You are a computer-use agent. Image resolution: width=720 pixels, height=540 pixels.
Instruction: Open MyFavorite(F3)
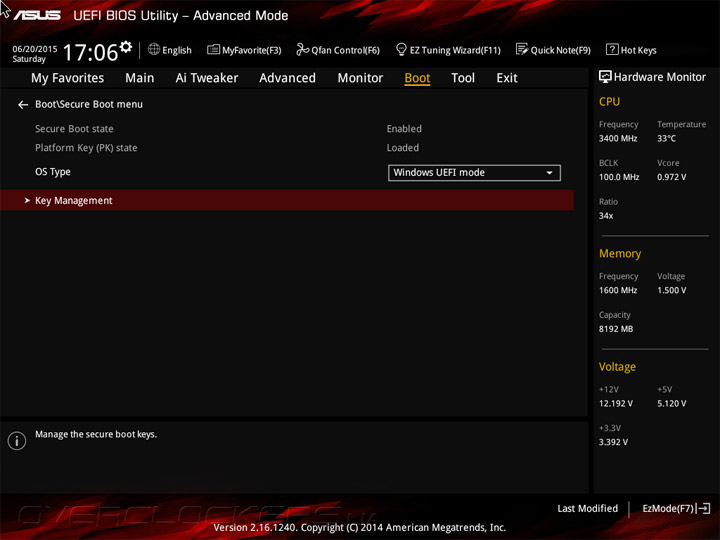[x=244, y=50]
